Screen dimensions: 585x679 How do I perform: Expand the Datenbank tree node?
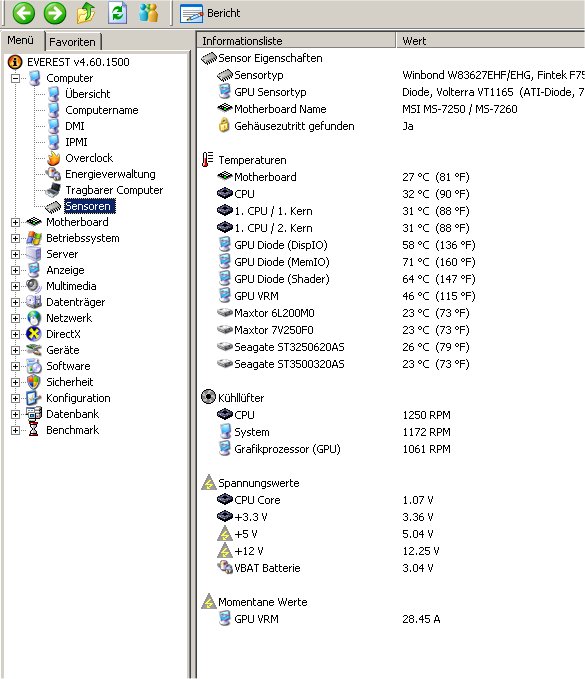coord(16,414)
